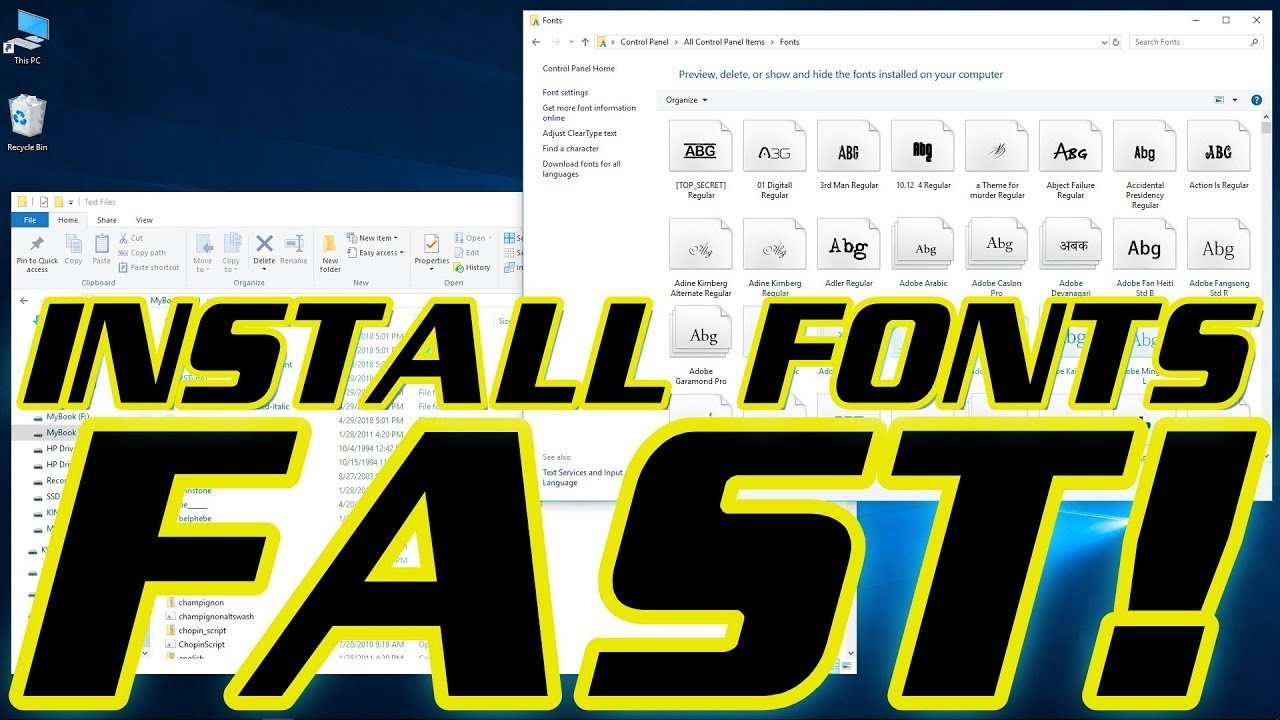Screen dimensions: 1280x720
Task: Select Adine Kirnberg Alternate Regular font
Action: pos(700,258)
